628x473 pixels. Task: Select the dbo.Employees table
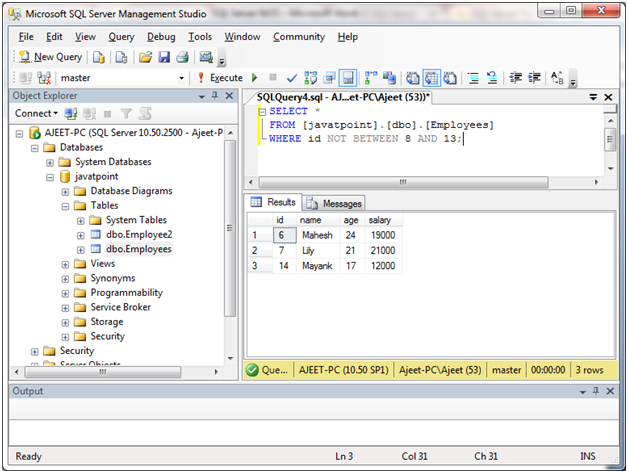pyautogui.click(x=139, y=249)
